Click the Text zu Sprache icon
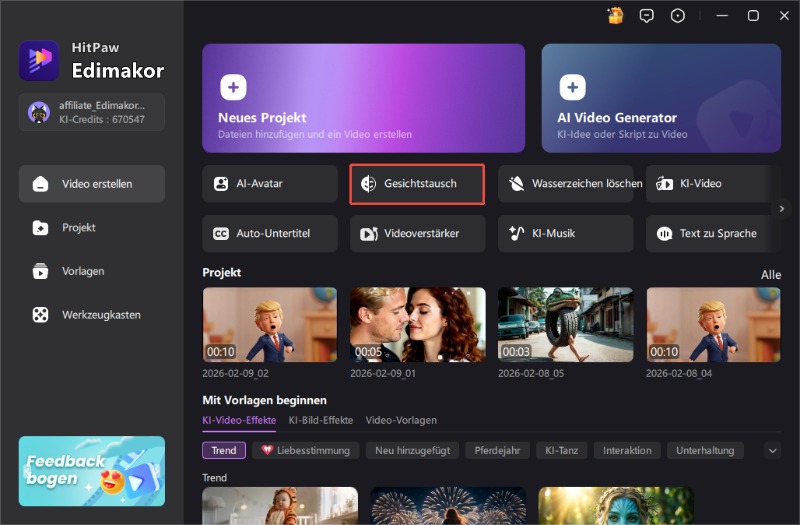Screen dimensions: 800x525 coord(664,233)
